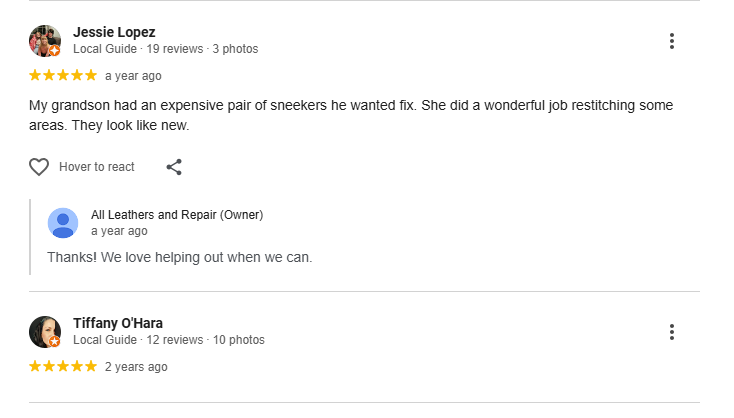Share Jessie Lopez's review

click(174, 167)
